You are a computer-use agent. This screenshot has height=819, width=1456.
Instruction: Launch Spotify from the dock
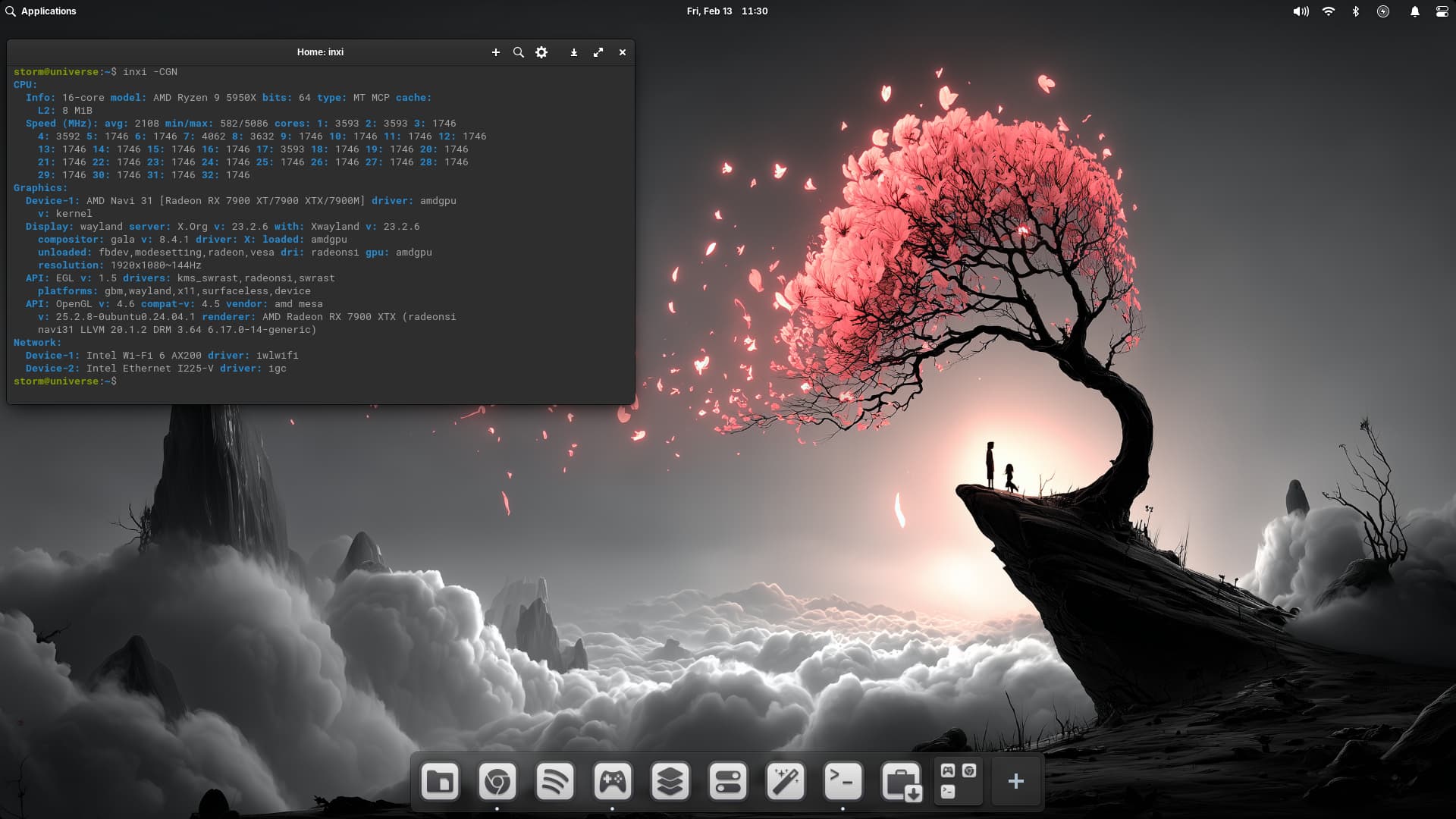tap(555, 781)
